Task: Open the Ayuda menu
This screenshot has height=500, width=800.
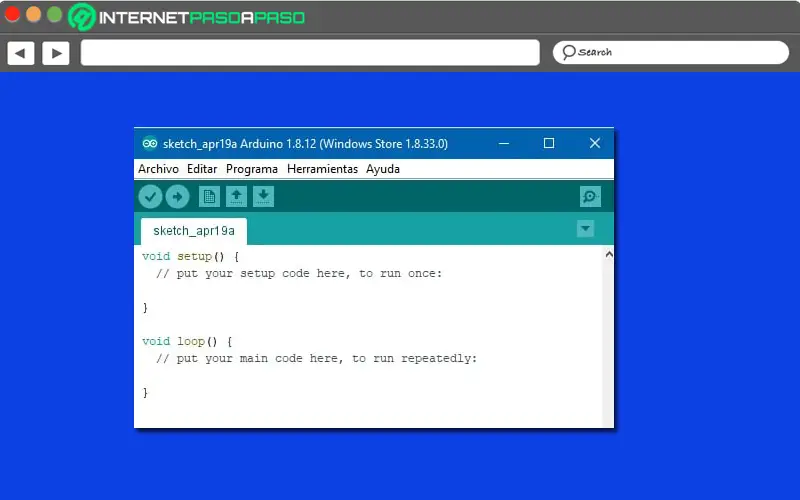Action: point(383,169)
